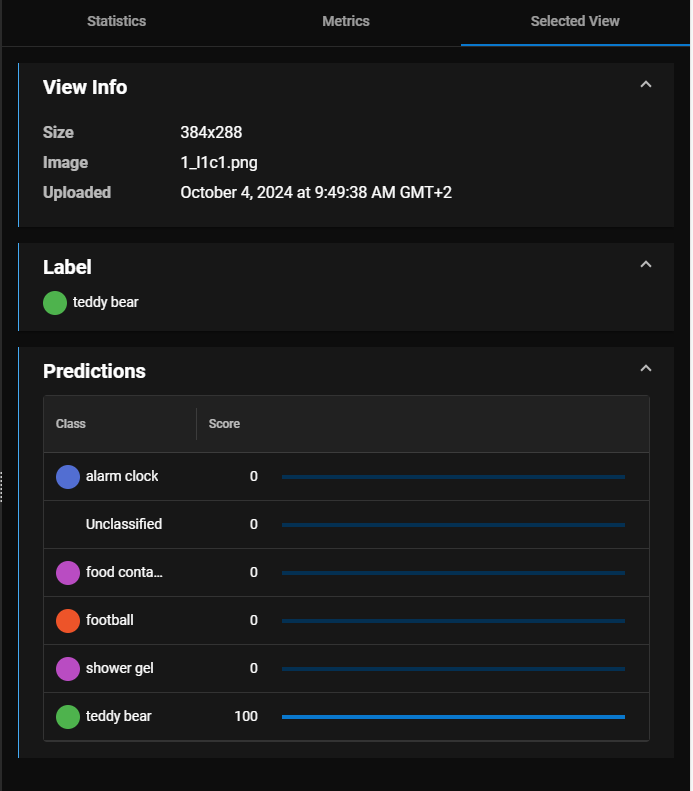The image size is (693, 791).
Task: Click the purple shower gel class circle
Action: coord(68,669)
